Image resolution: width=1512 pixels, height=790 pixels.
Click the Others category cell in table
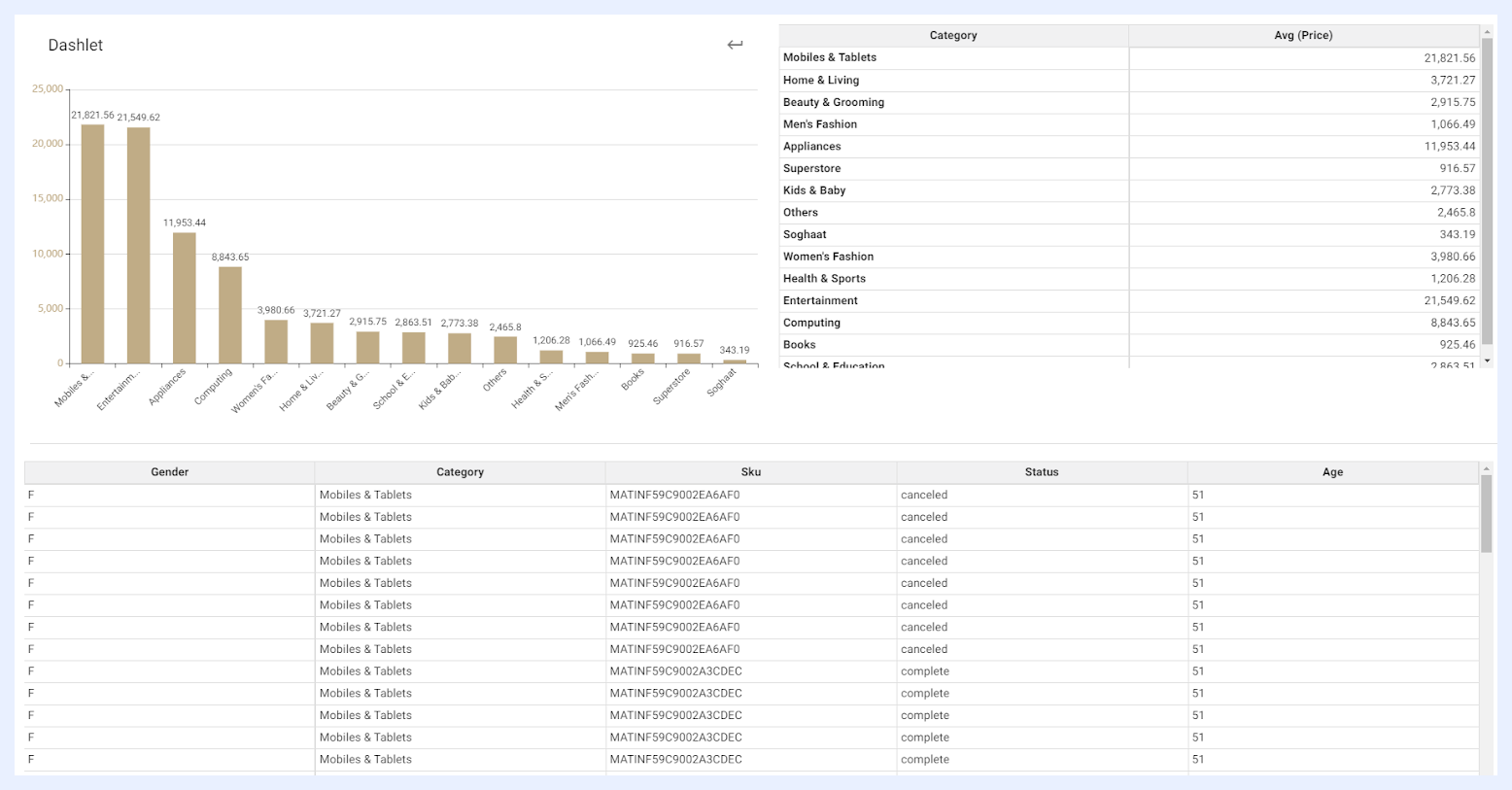click(953, 213)
